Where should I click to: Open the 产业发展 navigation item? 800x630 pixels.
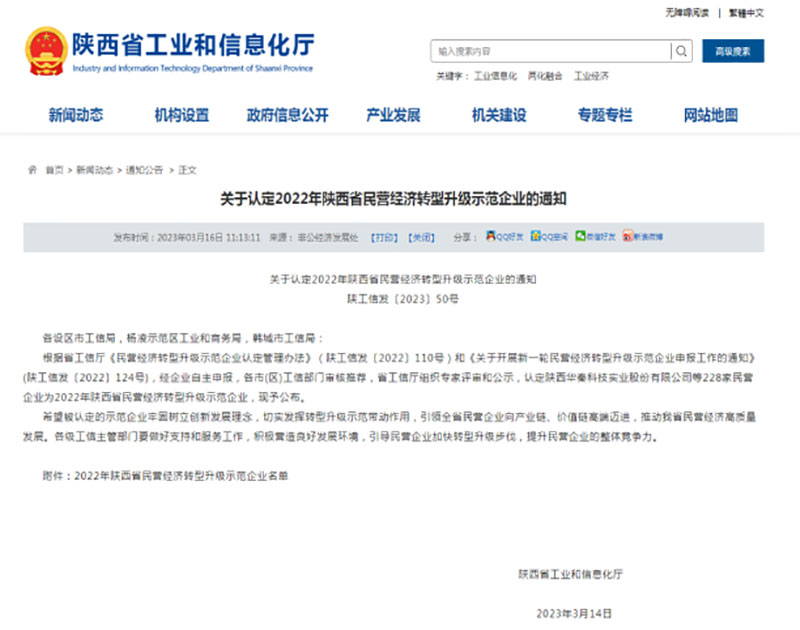[x=393, y=115]
